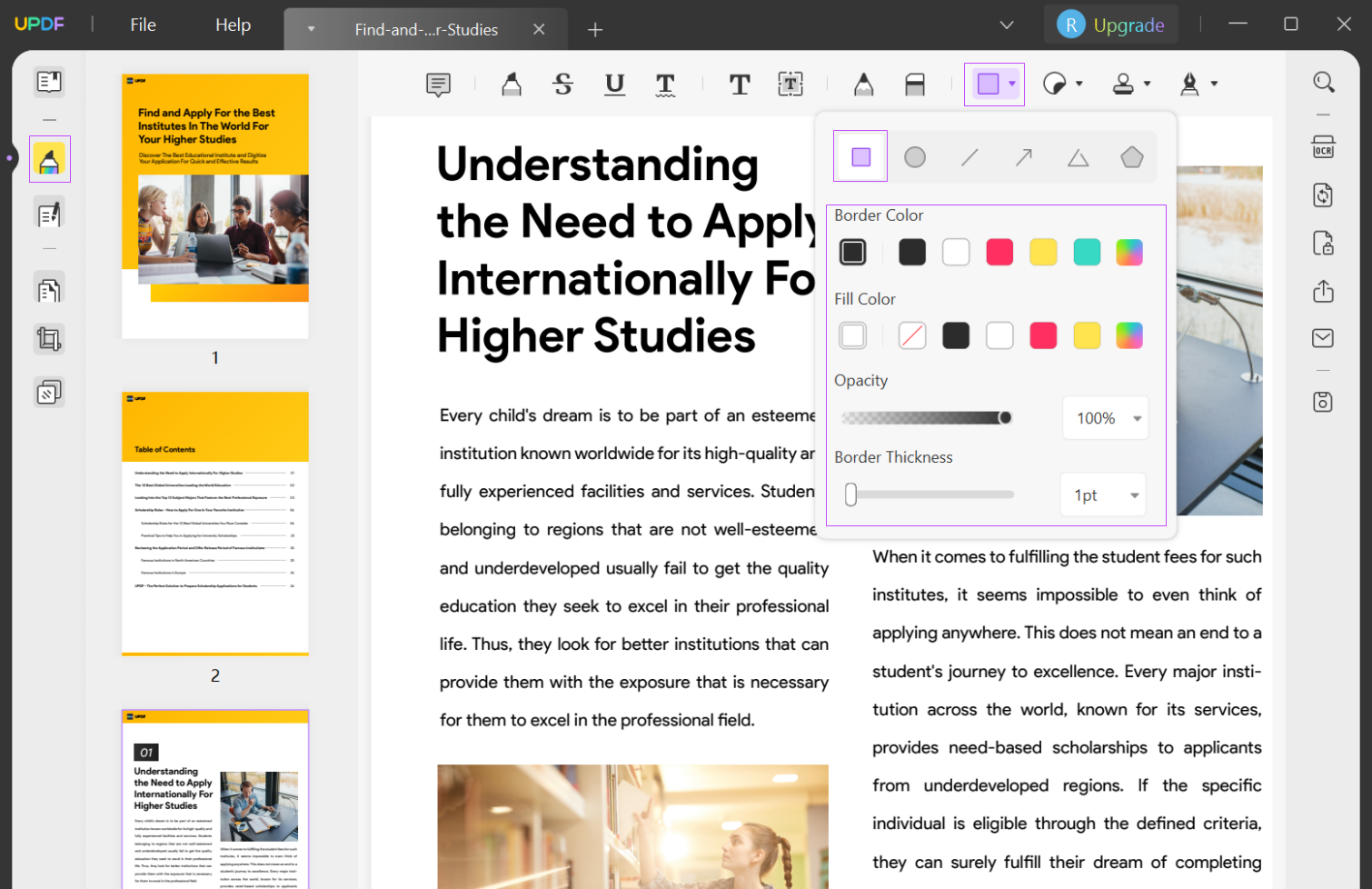Open the File menu
This screenshot has height=889, width=1372.
(x=142, y=25)
